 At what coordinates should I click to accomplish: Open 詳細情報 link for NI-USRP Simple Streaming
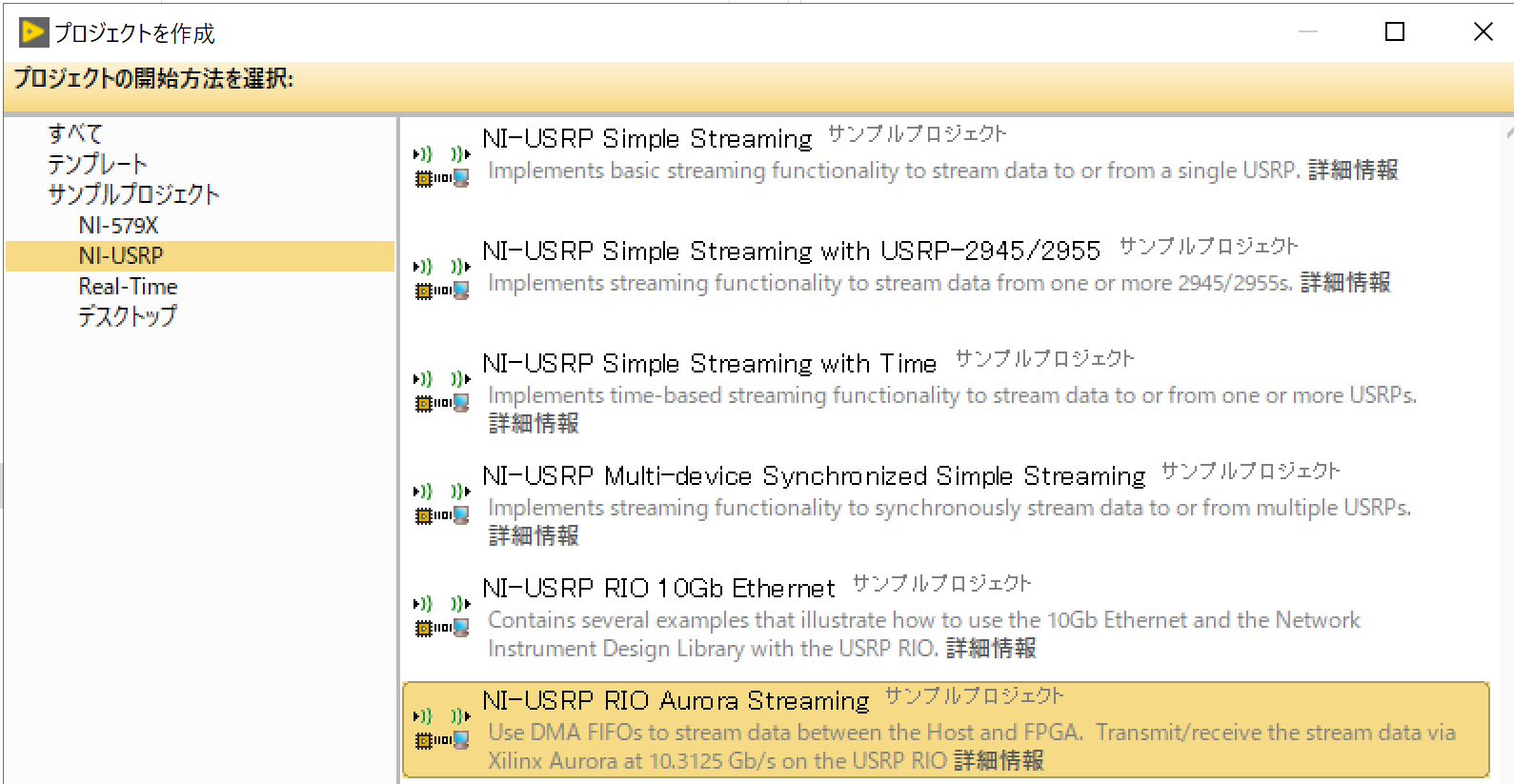[1353, 171]
